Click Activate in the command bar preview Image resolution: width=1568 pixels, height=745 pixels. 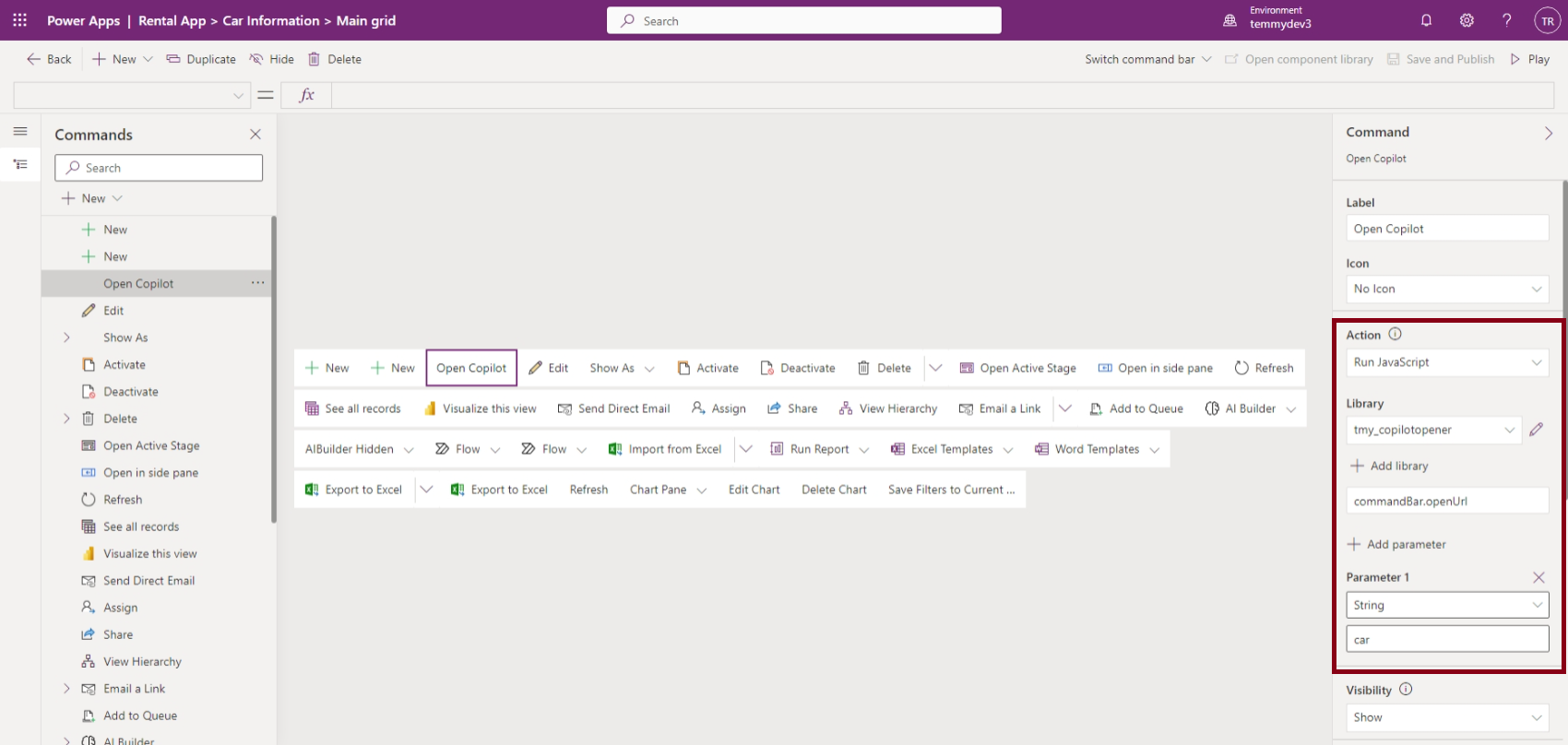click(x=707, y=368)
